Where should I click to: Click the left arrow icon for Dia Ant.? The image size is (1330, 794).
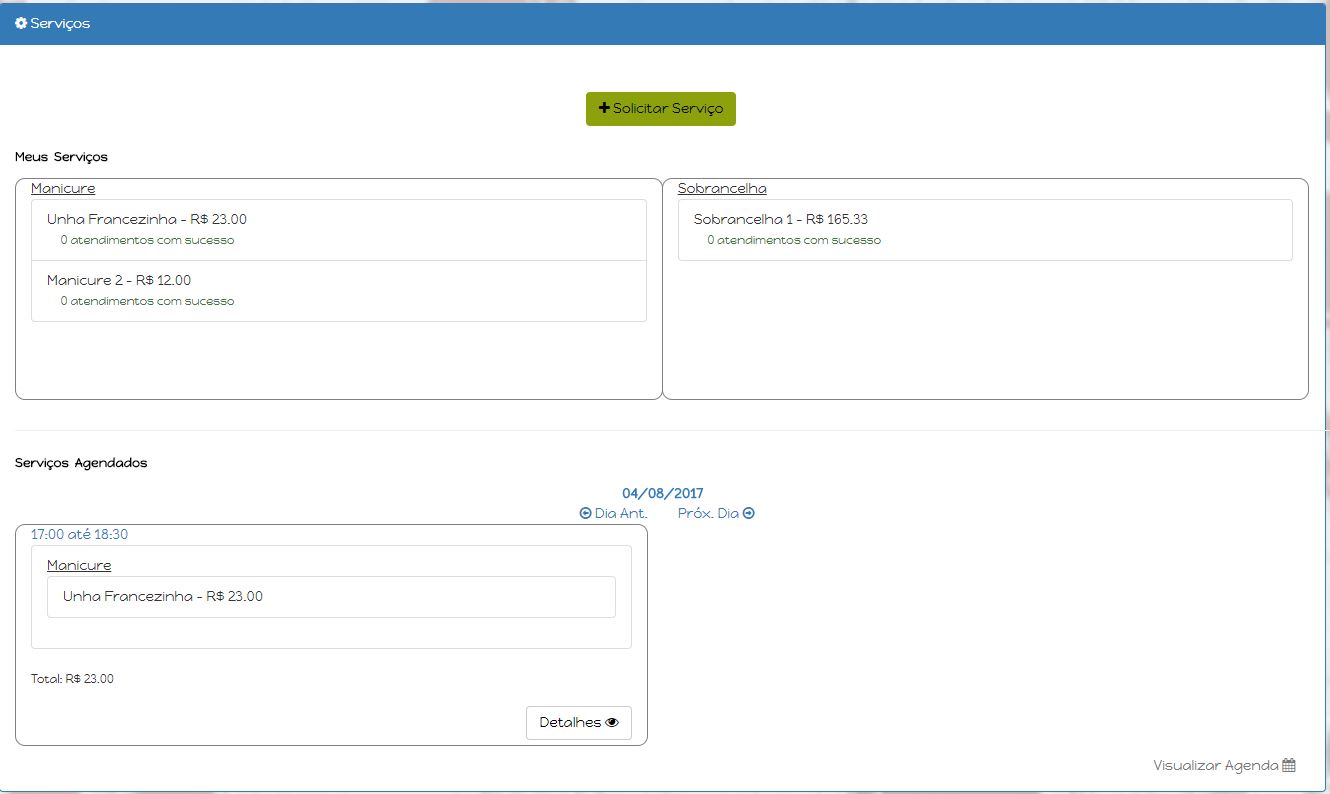(586, 513)
